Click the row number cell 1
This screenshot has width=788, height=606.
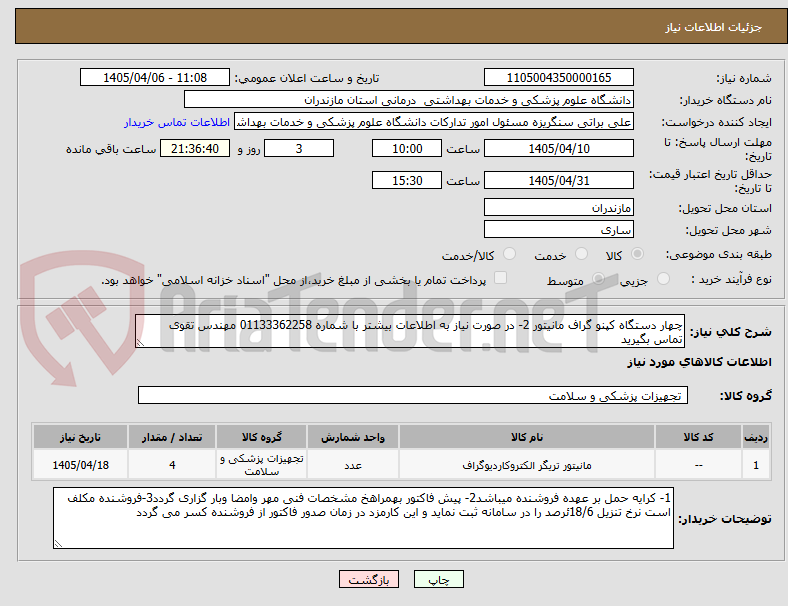click(756, 465)
